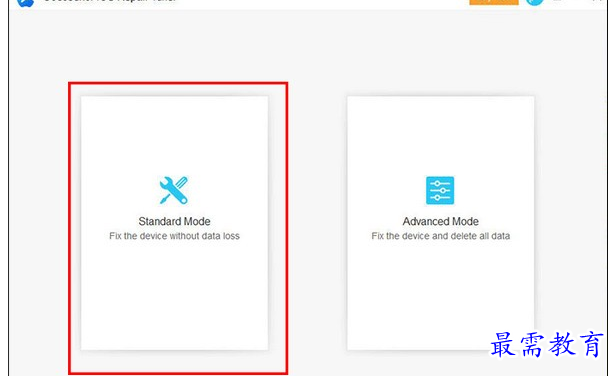The height and width of the screenshot is (376, 612).
Task: Select the 'Advanced Mode' title label
Action: pyautogui.click(x=441, y=221)
